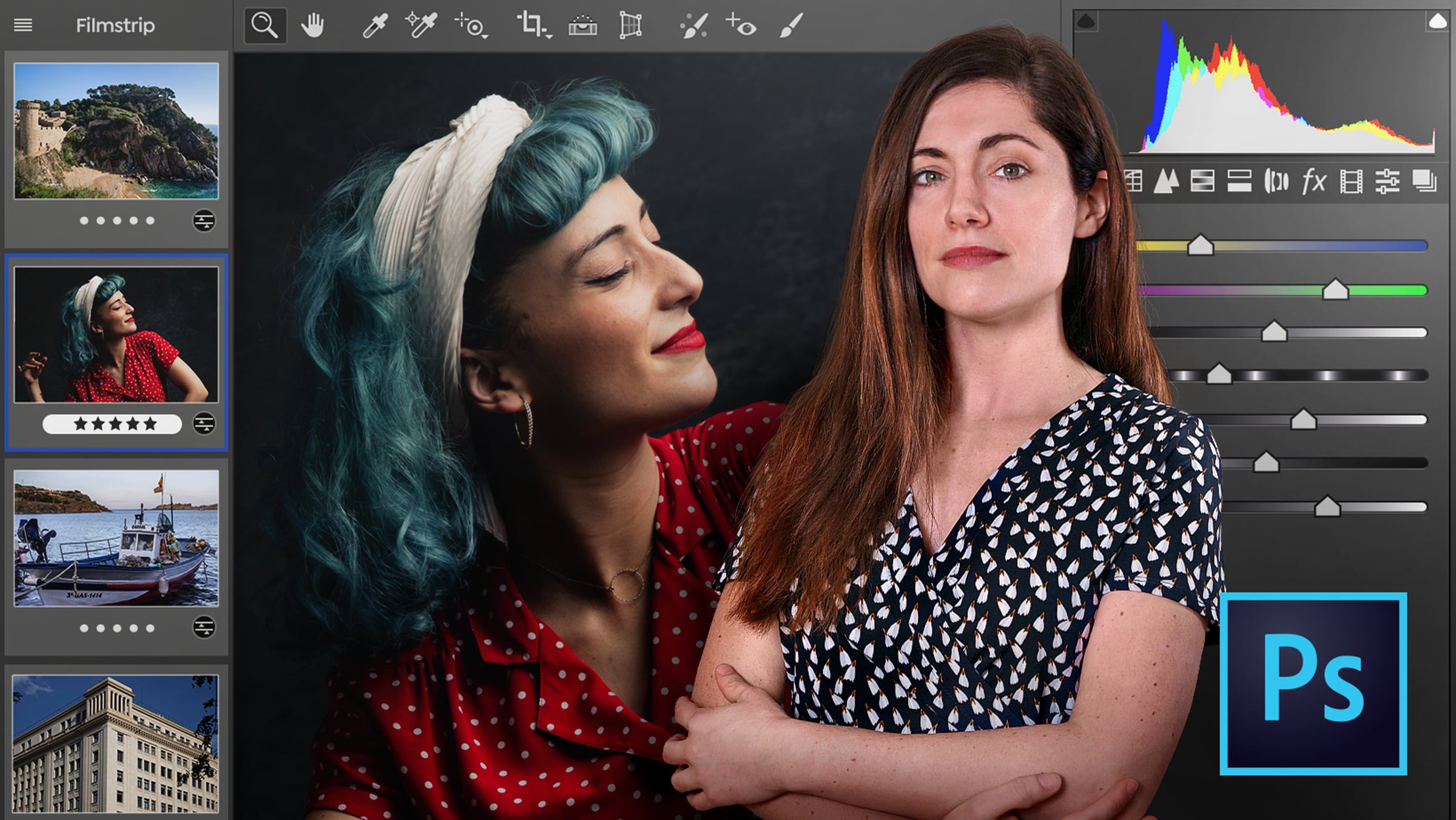The height and width of the screenshot is (820, 1456).
Task: Select the Straighten tool icon
Action: click(582, 26)
